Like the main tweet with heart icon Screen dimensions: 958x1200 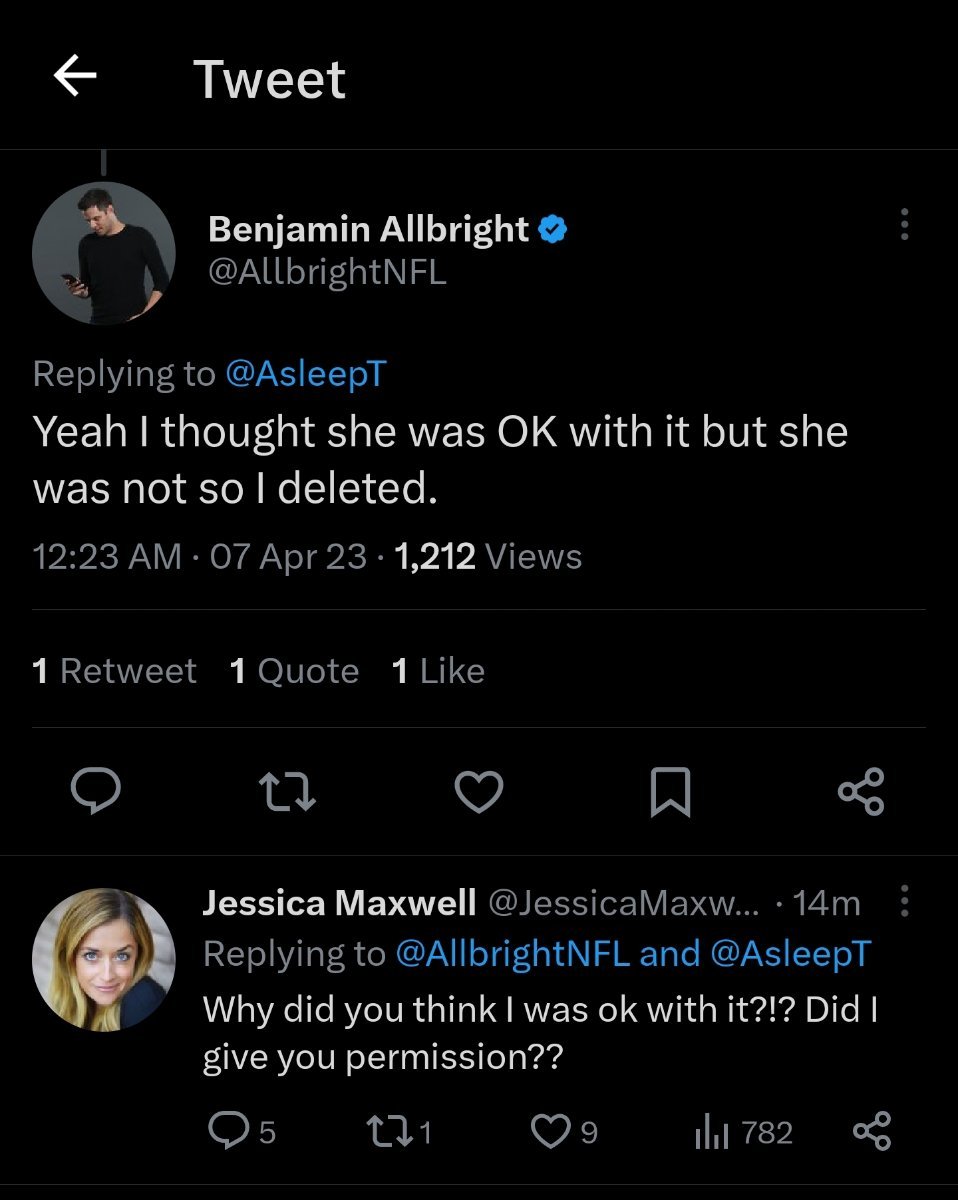point(478,793)
